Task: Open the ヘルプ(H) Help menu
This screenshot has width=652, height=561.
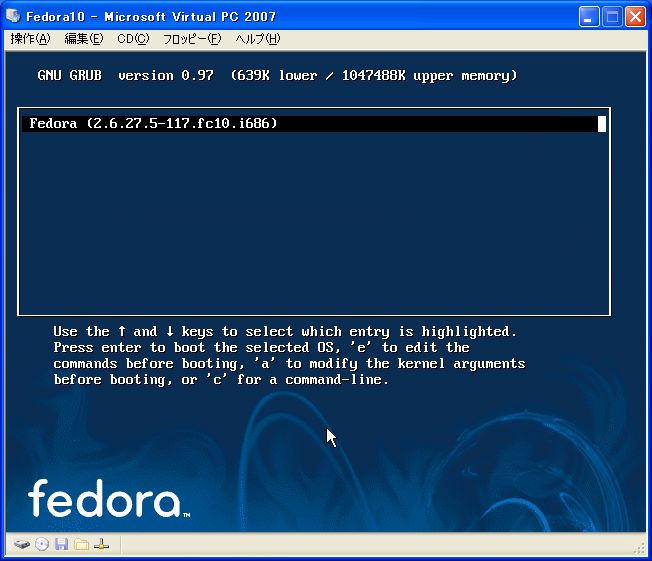Action: tap(258, 39)
